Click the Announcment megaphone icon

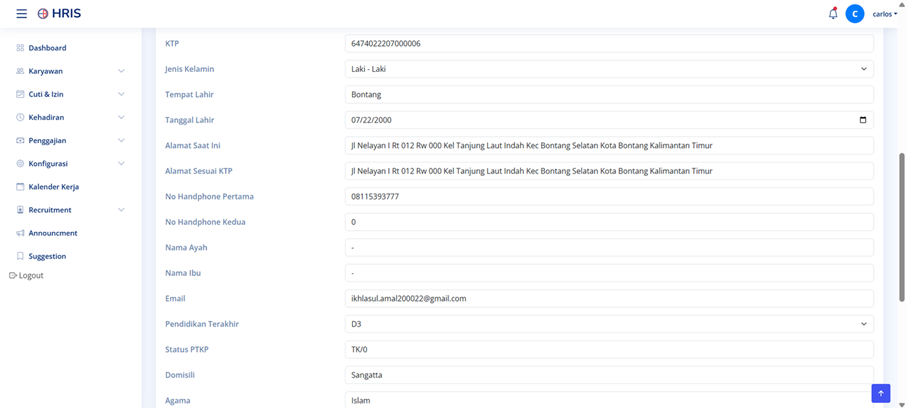20,233
